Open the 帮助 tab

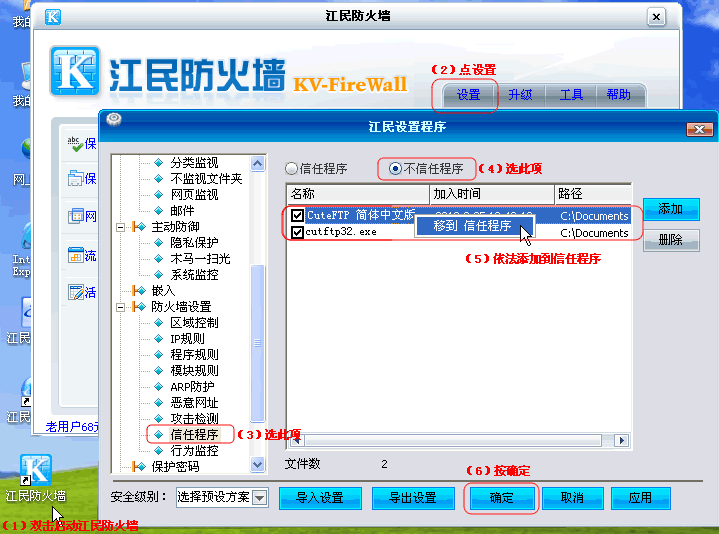point(619,95)
